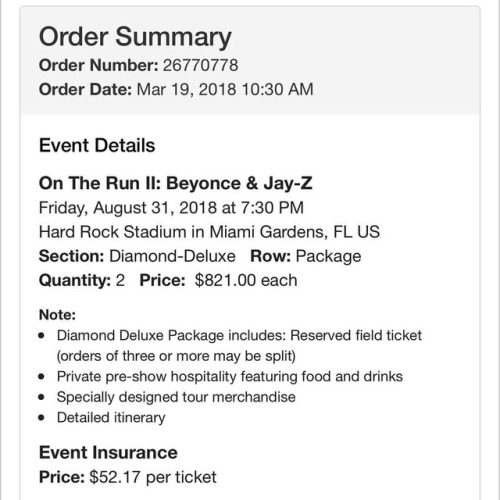Click the orders of three or more line

pyautogui.click(x=176, y=356)
